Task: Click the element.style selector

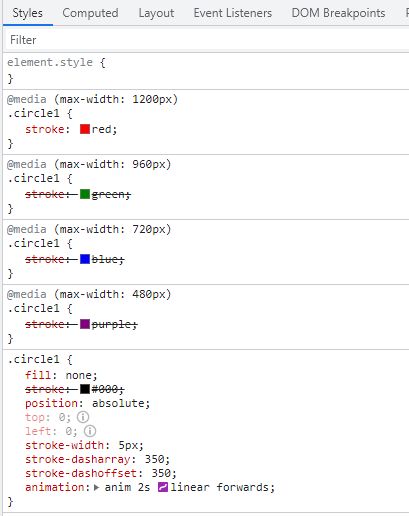Action: coord(50,62)
